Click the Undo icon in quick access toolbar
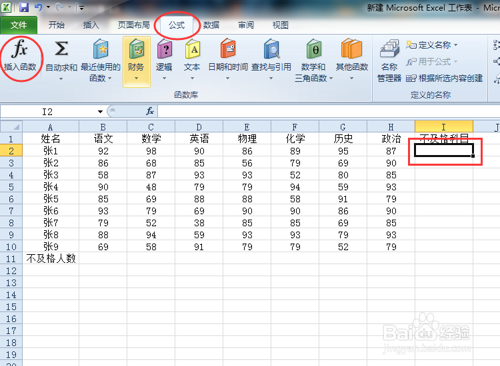The width and height of the screenshot is (500, 366). point(38,7)
